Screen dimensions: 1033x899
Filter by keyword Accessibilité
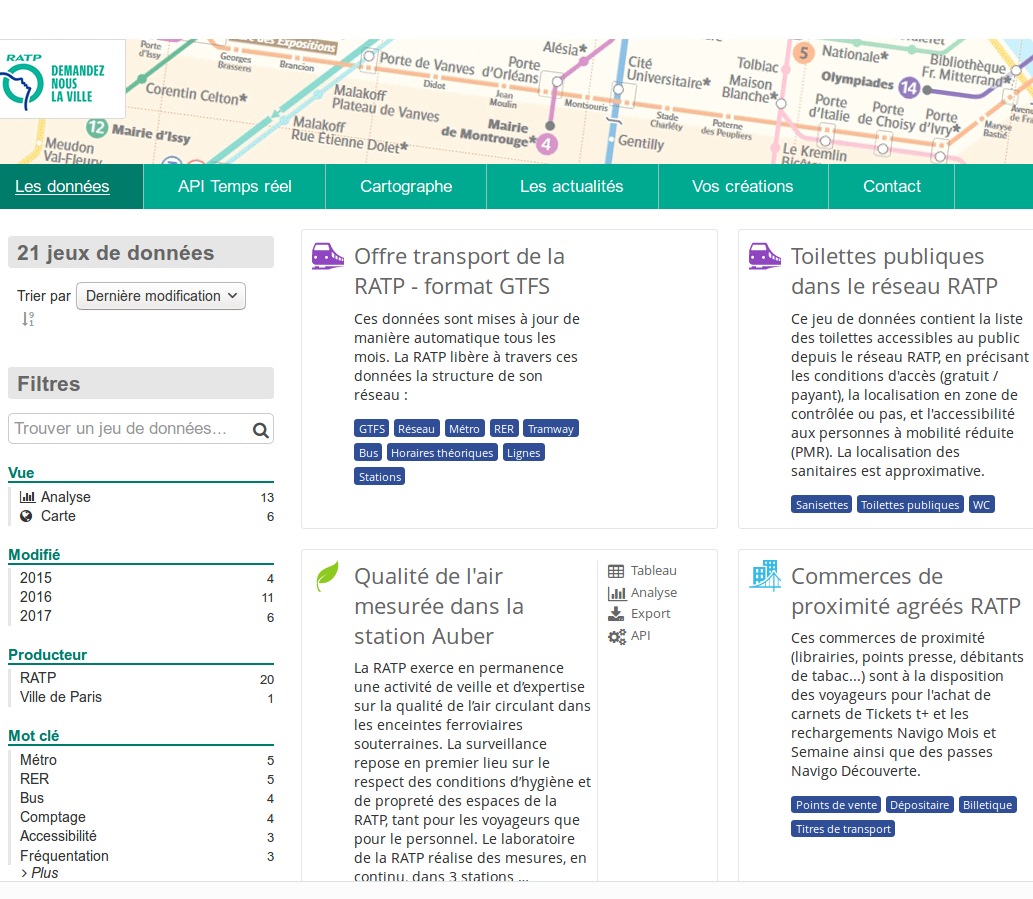147,836
